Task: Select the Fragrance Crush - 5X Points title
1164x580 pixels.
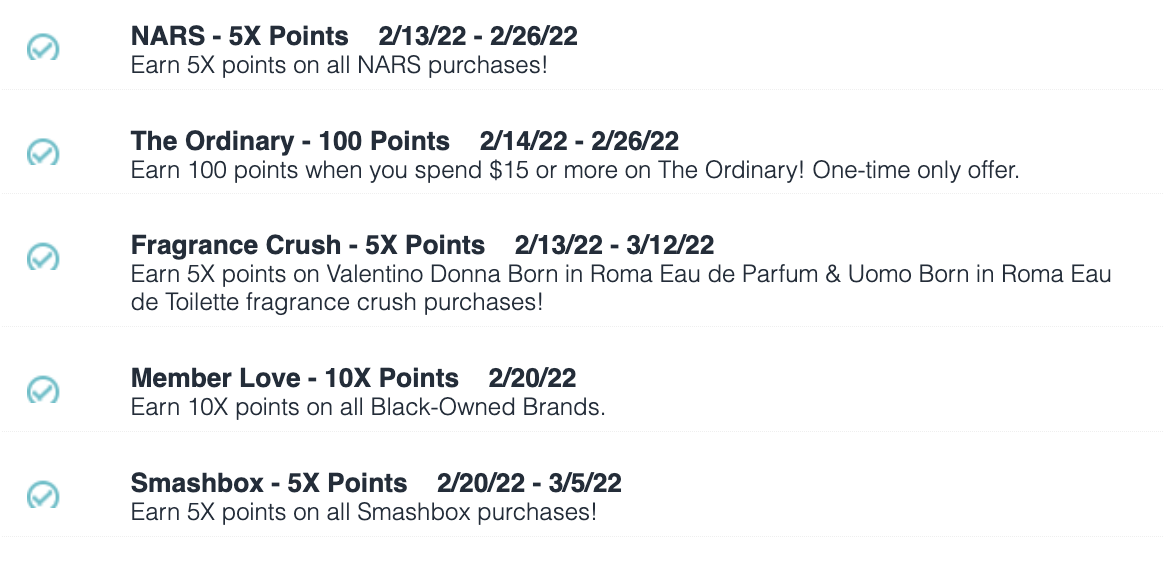Action: (x=307, y=244)
